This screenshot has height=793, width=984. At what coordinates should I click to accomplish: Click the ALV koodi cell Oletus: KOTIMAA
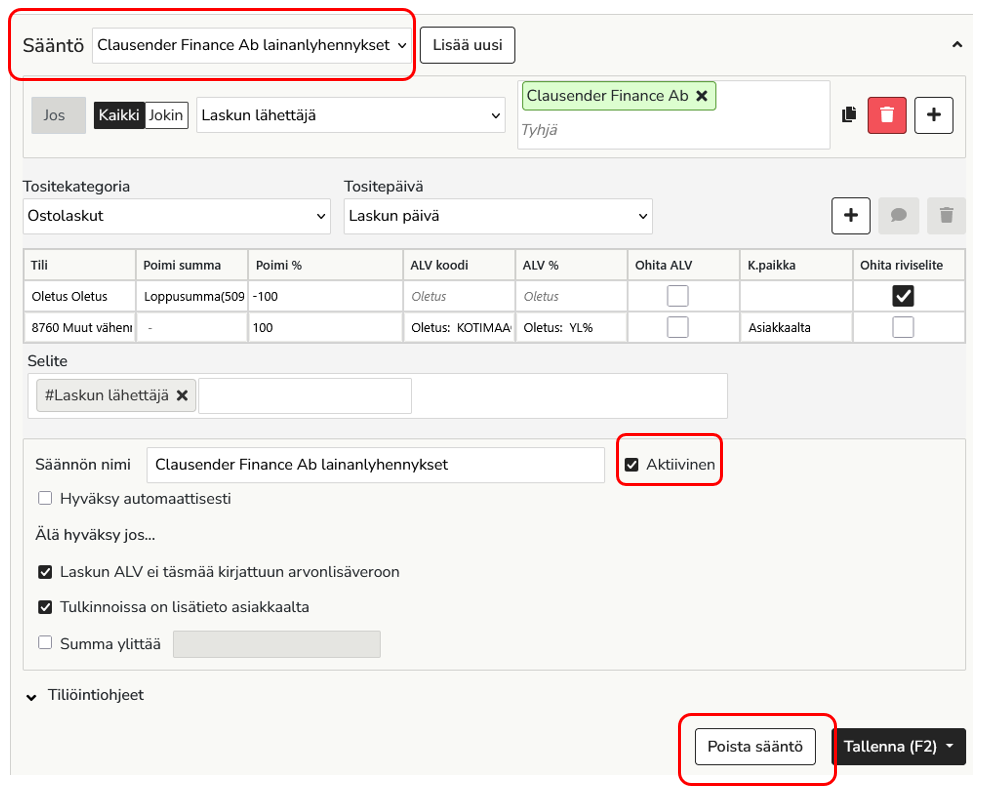459,327
